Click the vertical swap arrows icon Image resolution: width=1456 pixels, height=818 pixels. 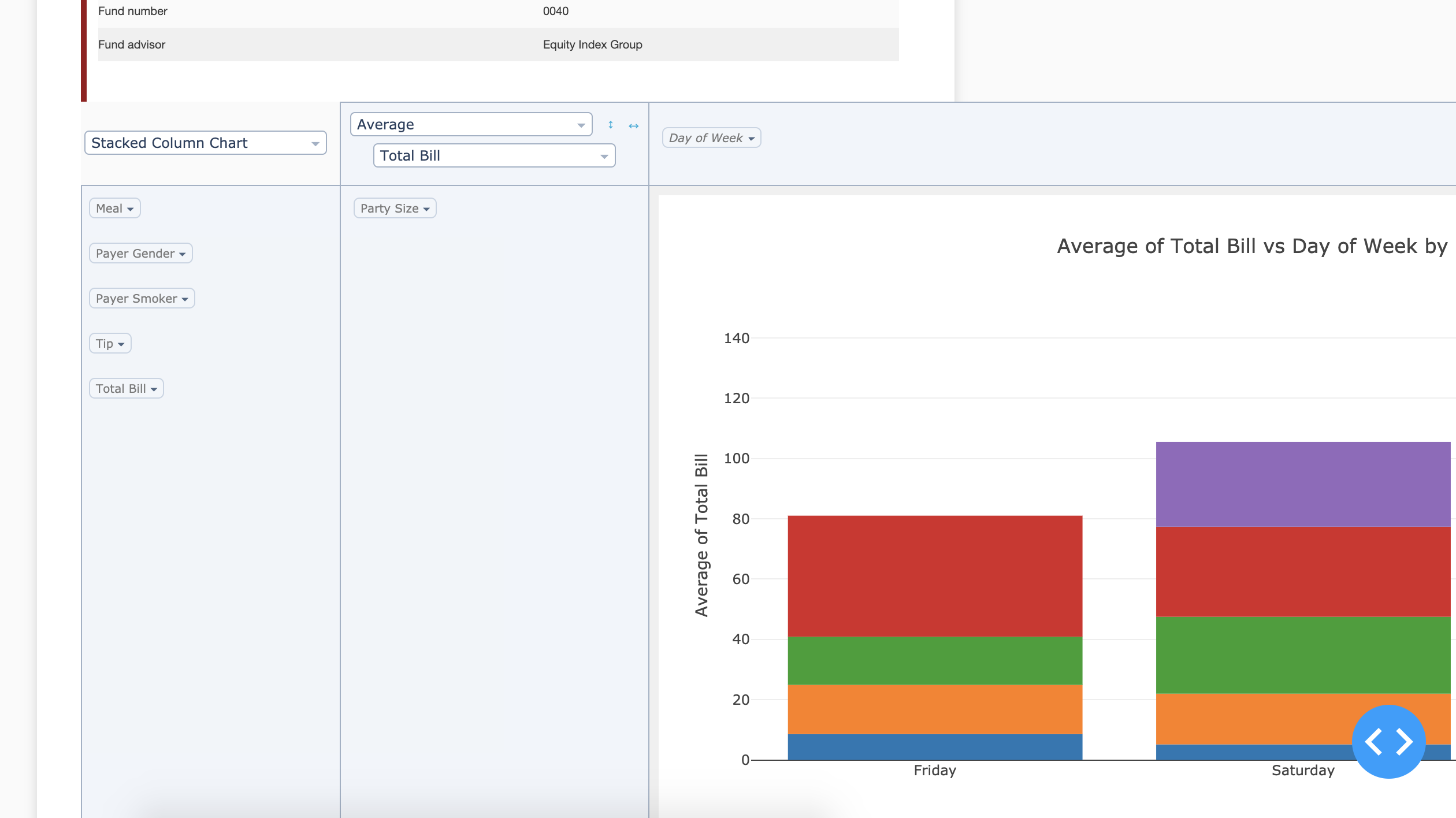(611, 125)
